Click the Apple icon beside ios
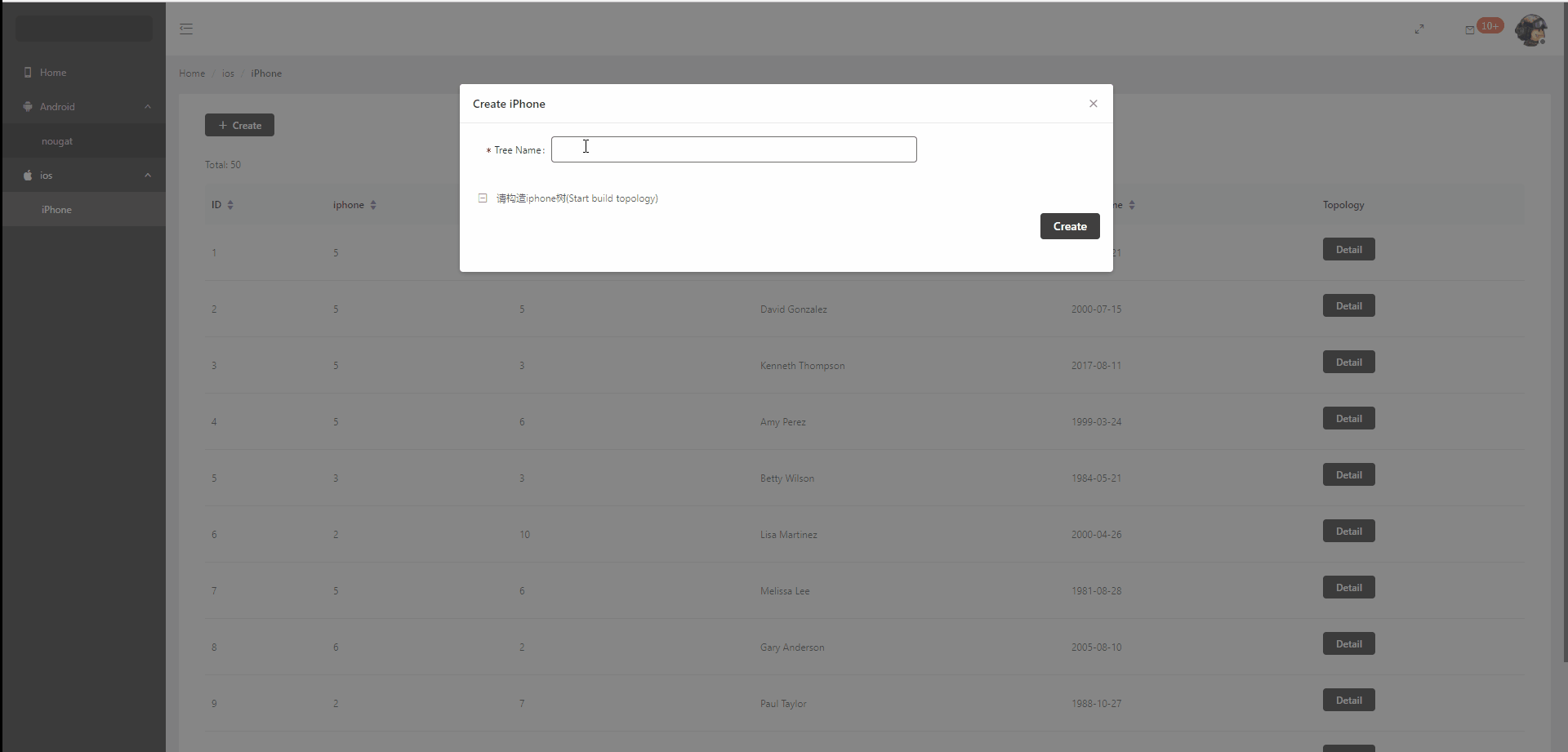The width and height of the screenshot is (1568, 752). 28,176
